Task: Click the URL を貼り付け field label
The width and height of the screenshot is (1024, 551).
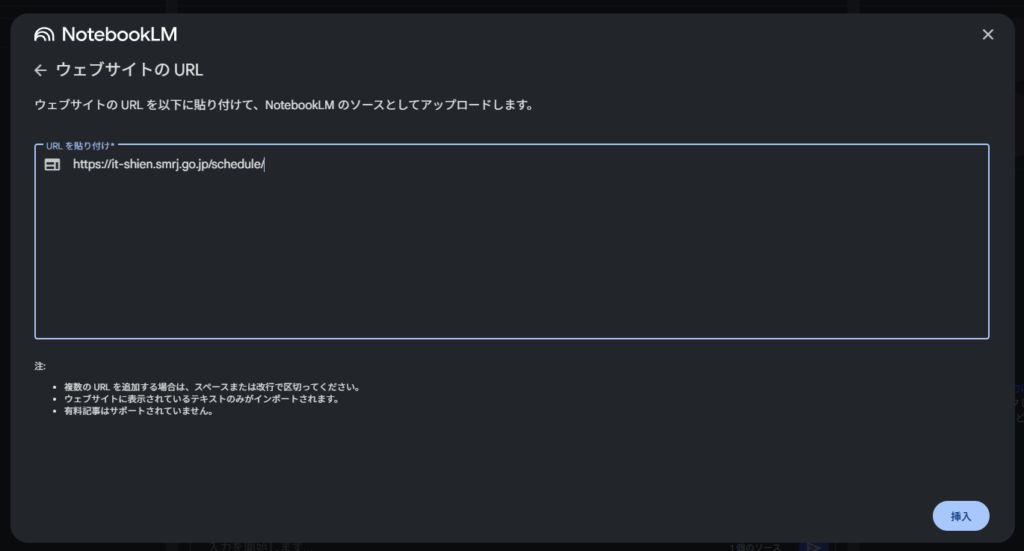Action: pyautogui.click(x=80, y=146)
